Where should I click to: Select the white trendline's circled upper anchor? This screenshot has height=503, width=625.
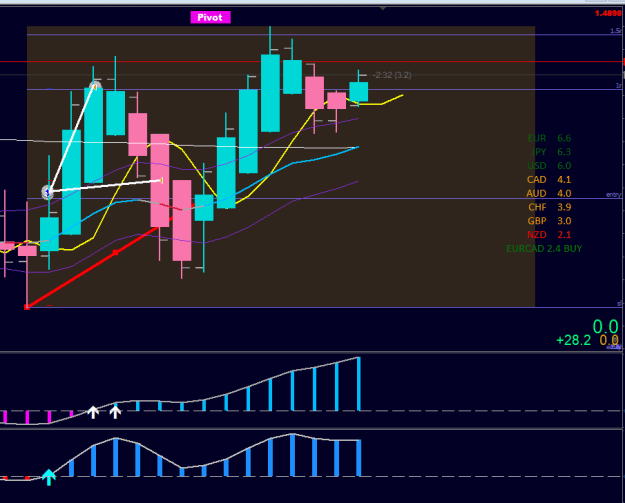tap(95, 86)
